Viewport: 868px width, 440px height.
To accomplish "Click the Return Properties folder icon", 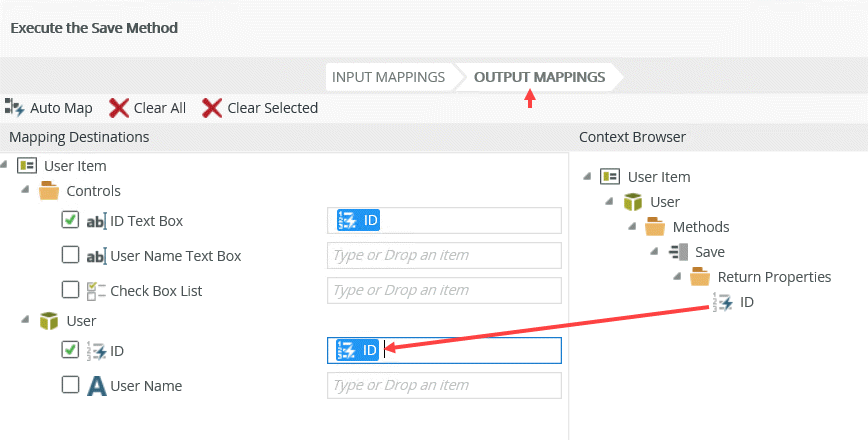I will [701, 277].
